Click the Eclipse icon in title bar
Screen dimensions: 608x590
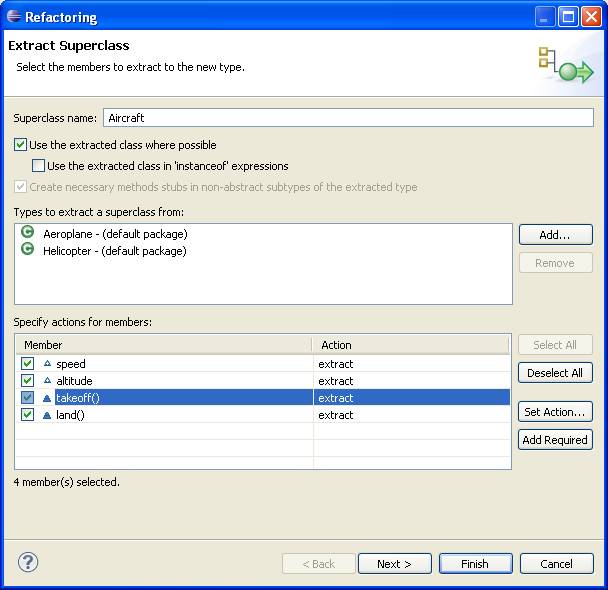click(13, 16)
